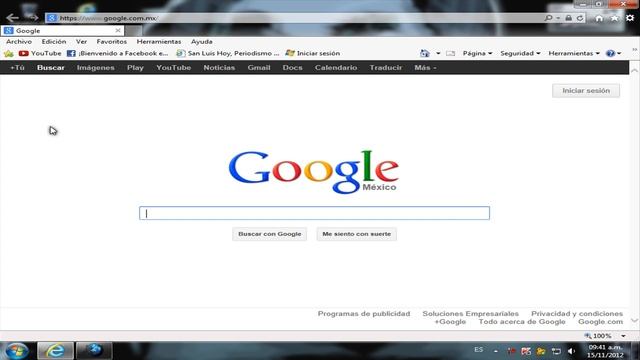Open San Luis Hoy favorite bookmark

(x=227, y=53)
